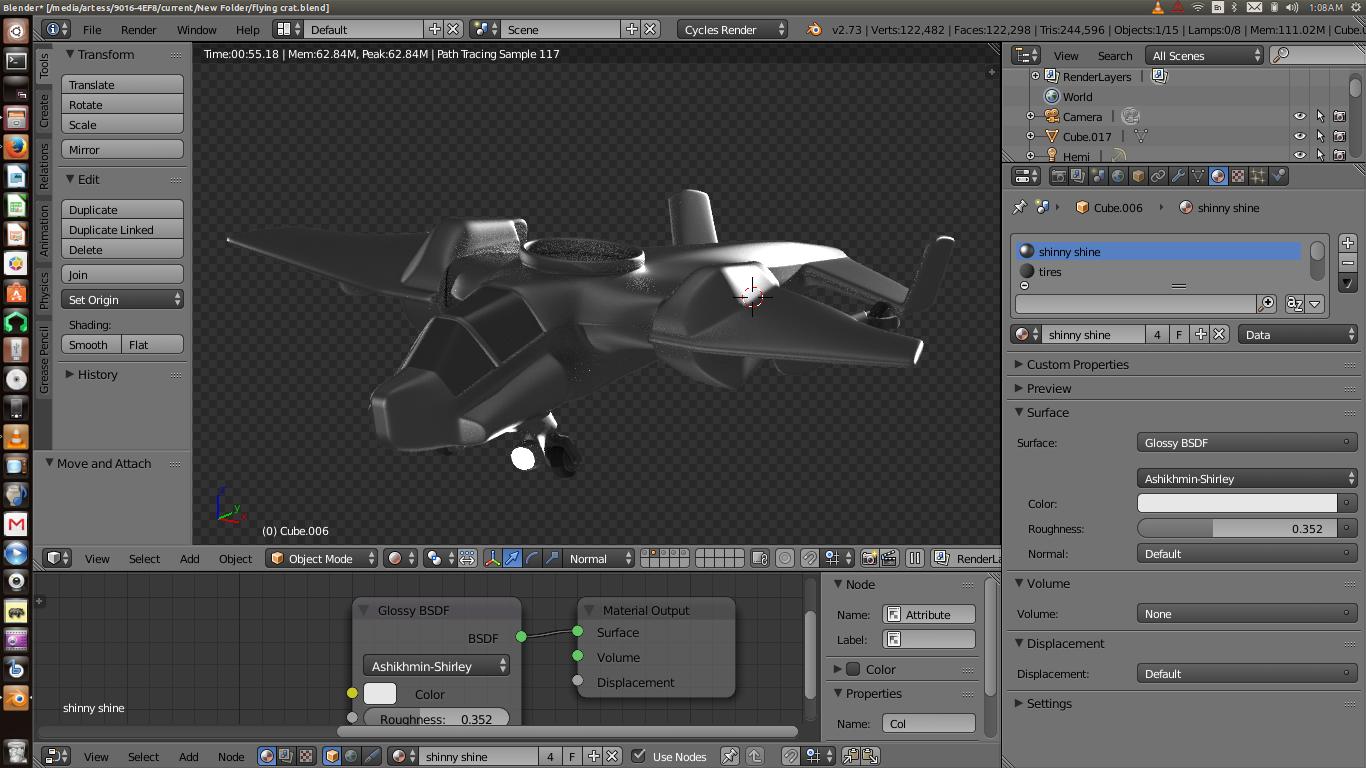Open the Node menu in node editor
Viewport: 1366px width, 768px height.
point(231,757)
